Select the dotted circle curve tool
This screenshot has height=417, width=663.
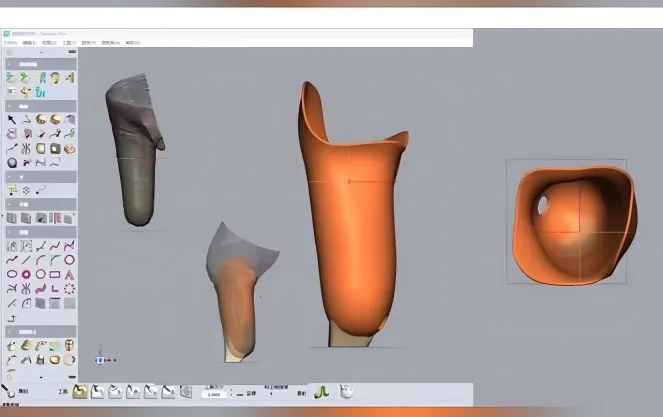69,288
